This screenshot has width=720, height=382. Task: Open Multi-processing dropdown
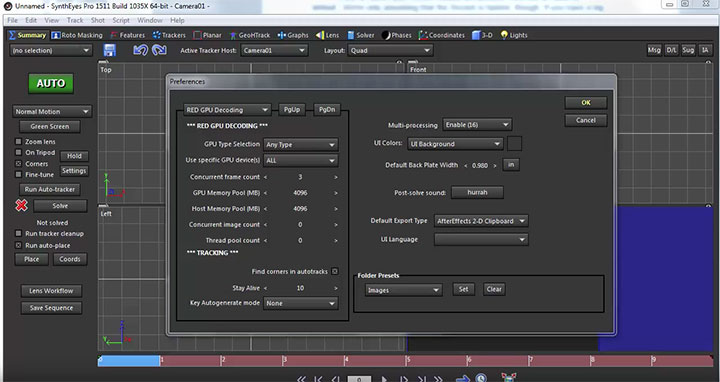(x=477, y=124)
